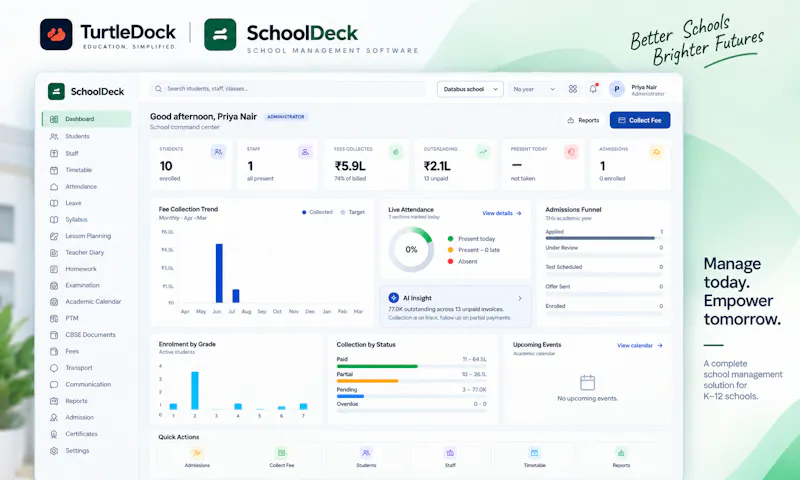Click the 0% attendance donut chart
This screenshot has height=480, width=800.
pos(411,249)
